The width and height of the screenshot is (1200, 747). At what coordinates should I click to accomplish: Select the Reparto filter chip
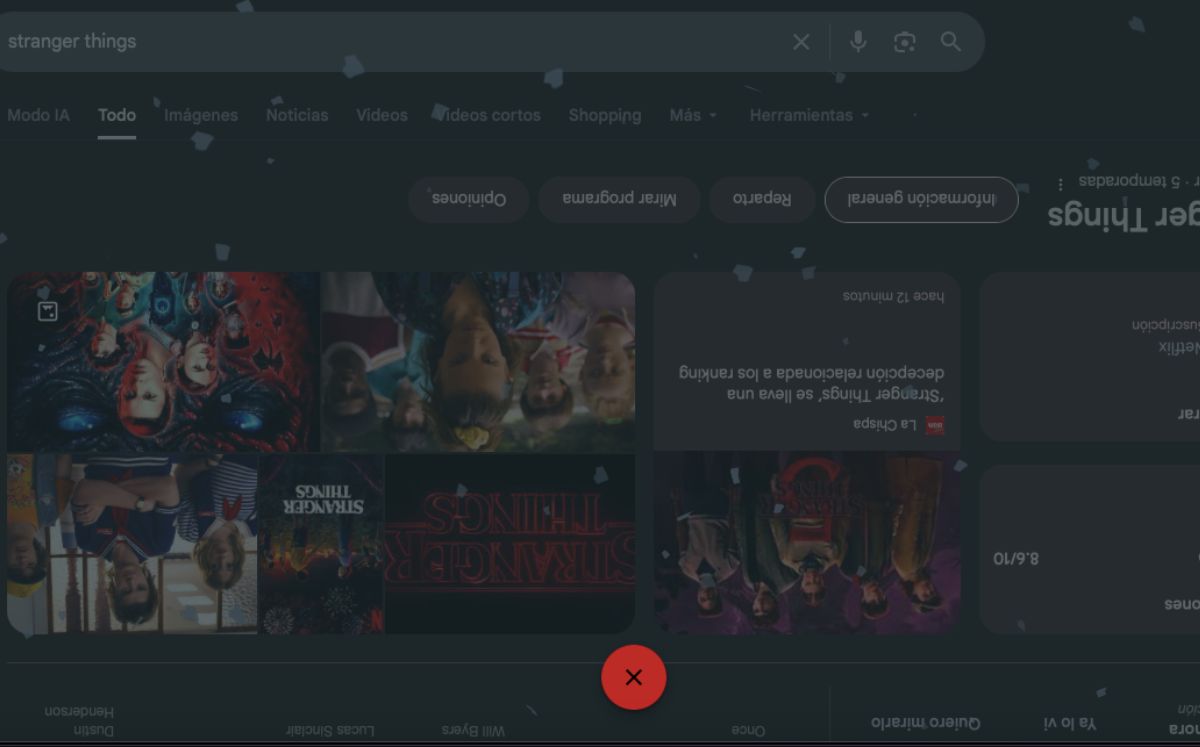pos(761,199)
